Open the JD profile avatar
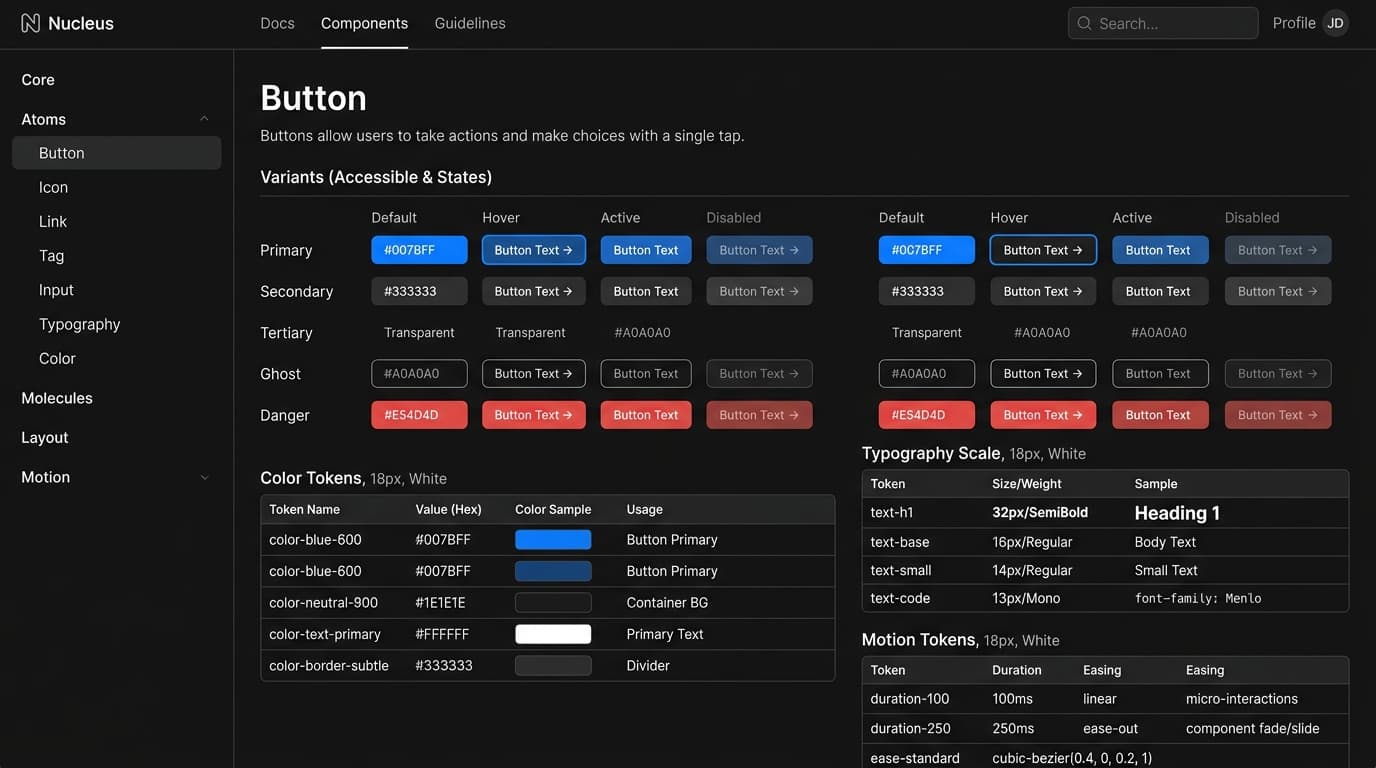This screenshot has height=768, width=1376. [1335, 23]
